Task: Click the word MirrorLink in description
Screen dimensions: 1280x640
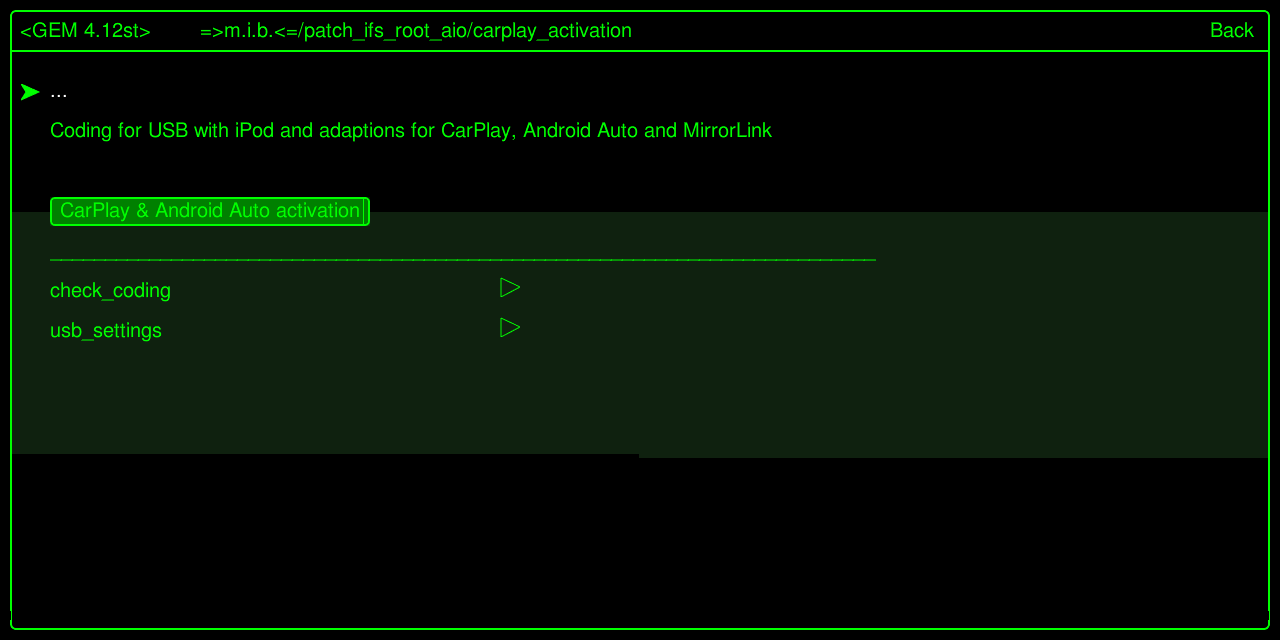Action: (x=727, y=131)
